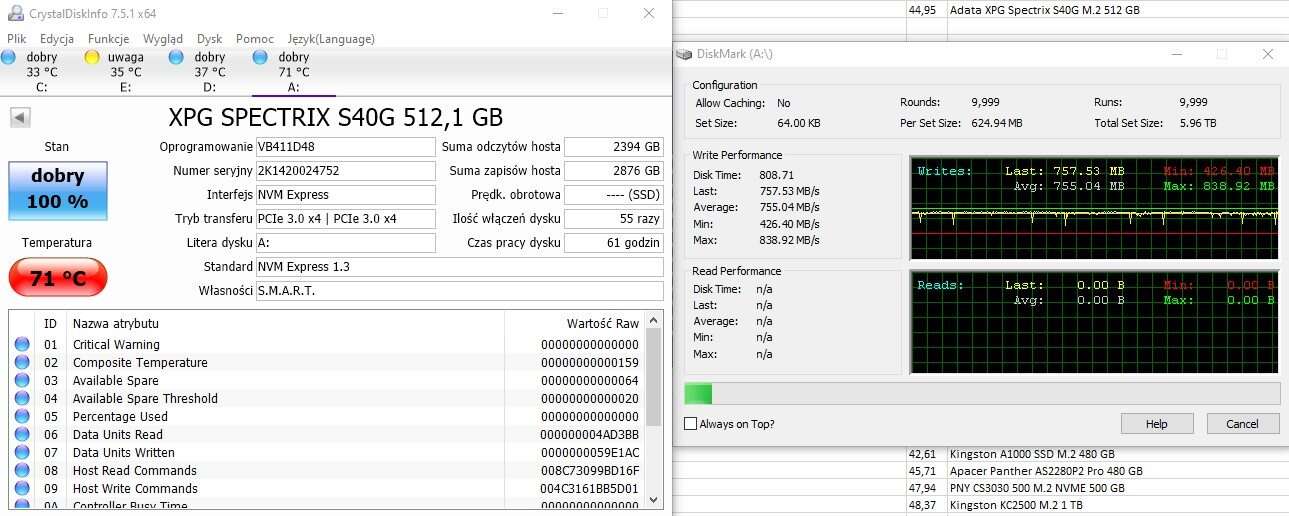1289x516 pixels.
Task: Enable the Always on Top checkbox
Action: pyautogui.click(x=690, y=424)
